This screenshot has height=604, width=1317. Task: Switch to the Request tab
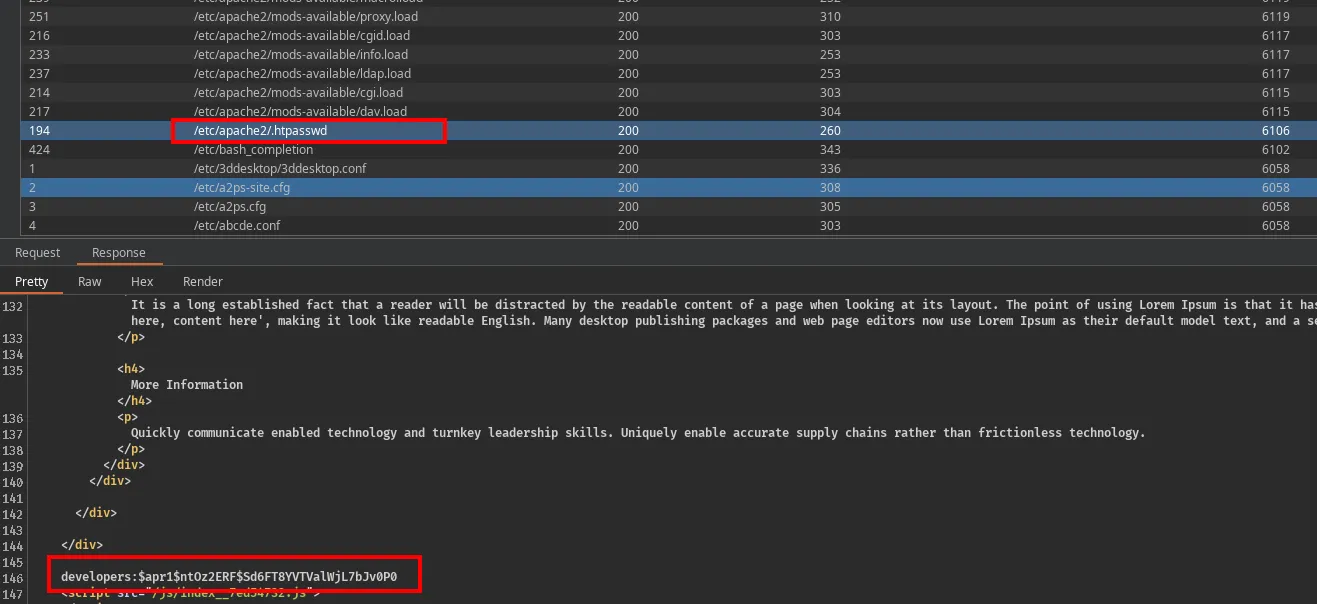click(38, 253)
